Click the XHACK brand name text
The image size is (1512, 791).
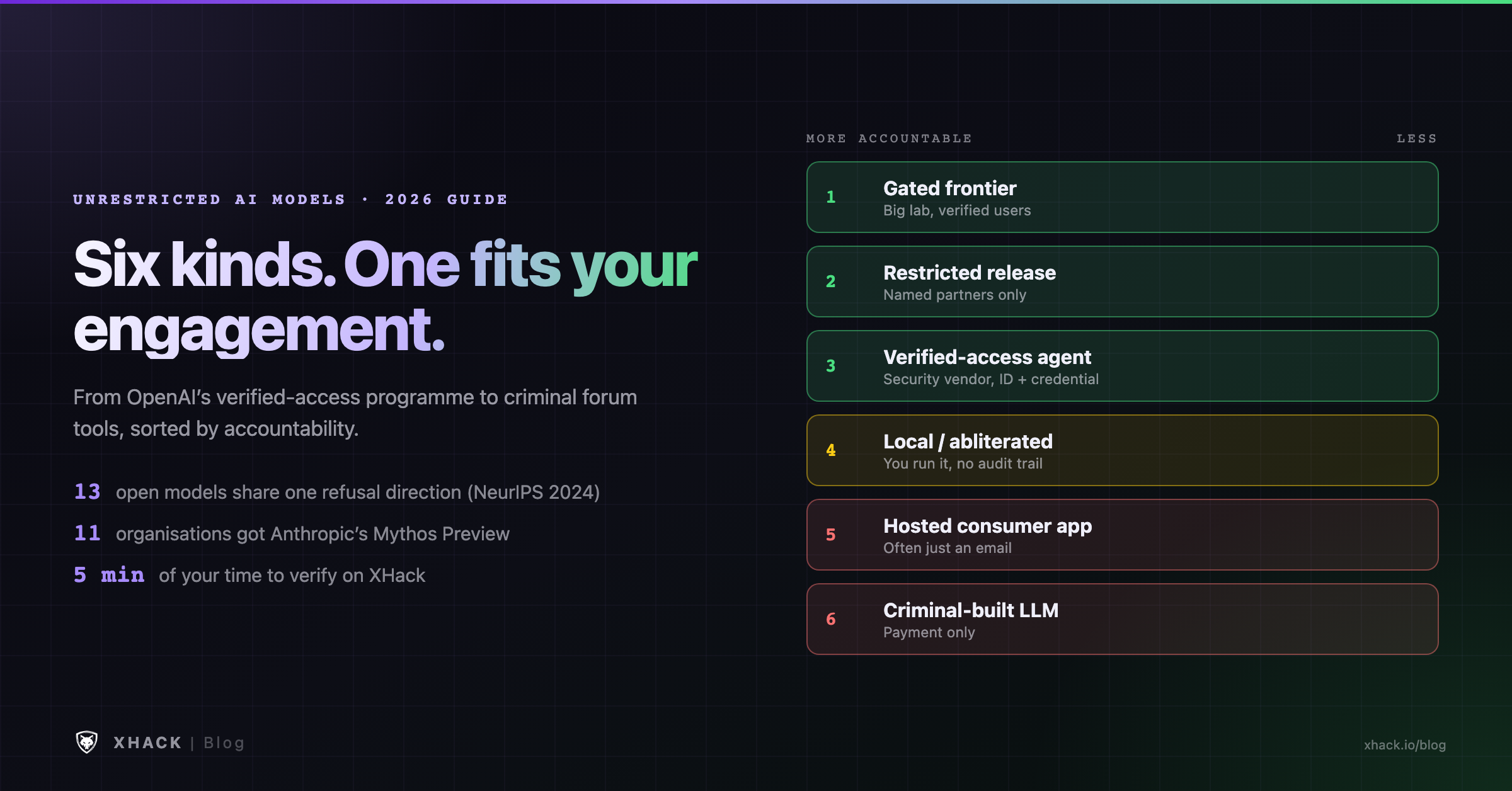pyautogui.click(x=147, y=743)
